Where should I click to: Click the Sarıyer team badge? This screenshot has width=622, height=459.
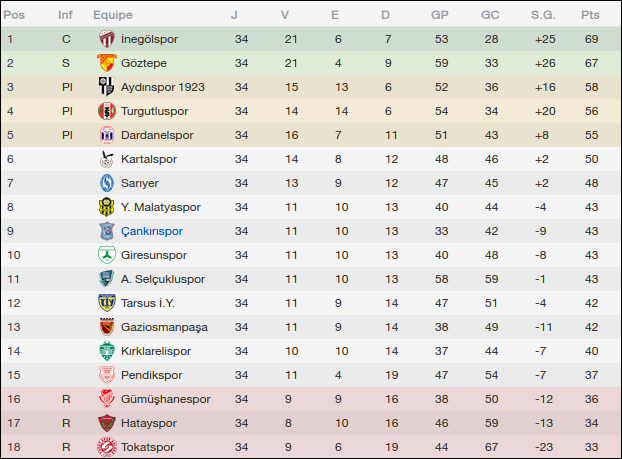click(x=106, y=183)
